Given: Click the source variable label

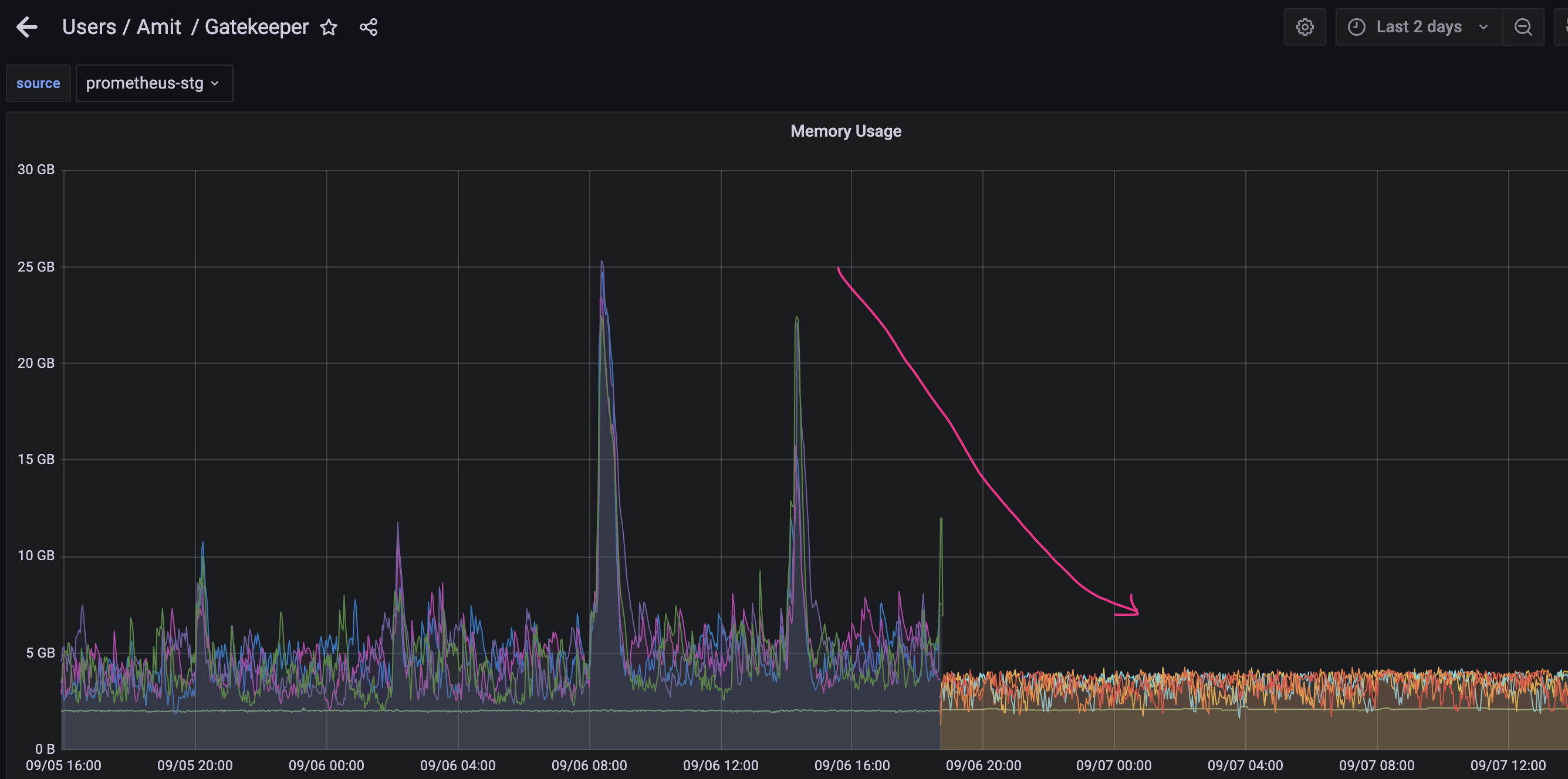Looking at the screenshot, I should (38, 83).
